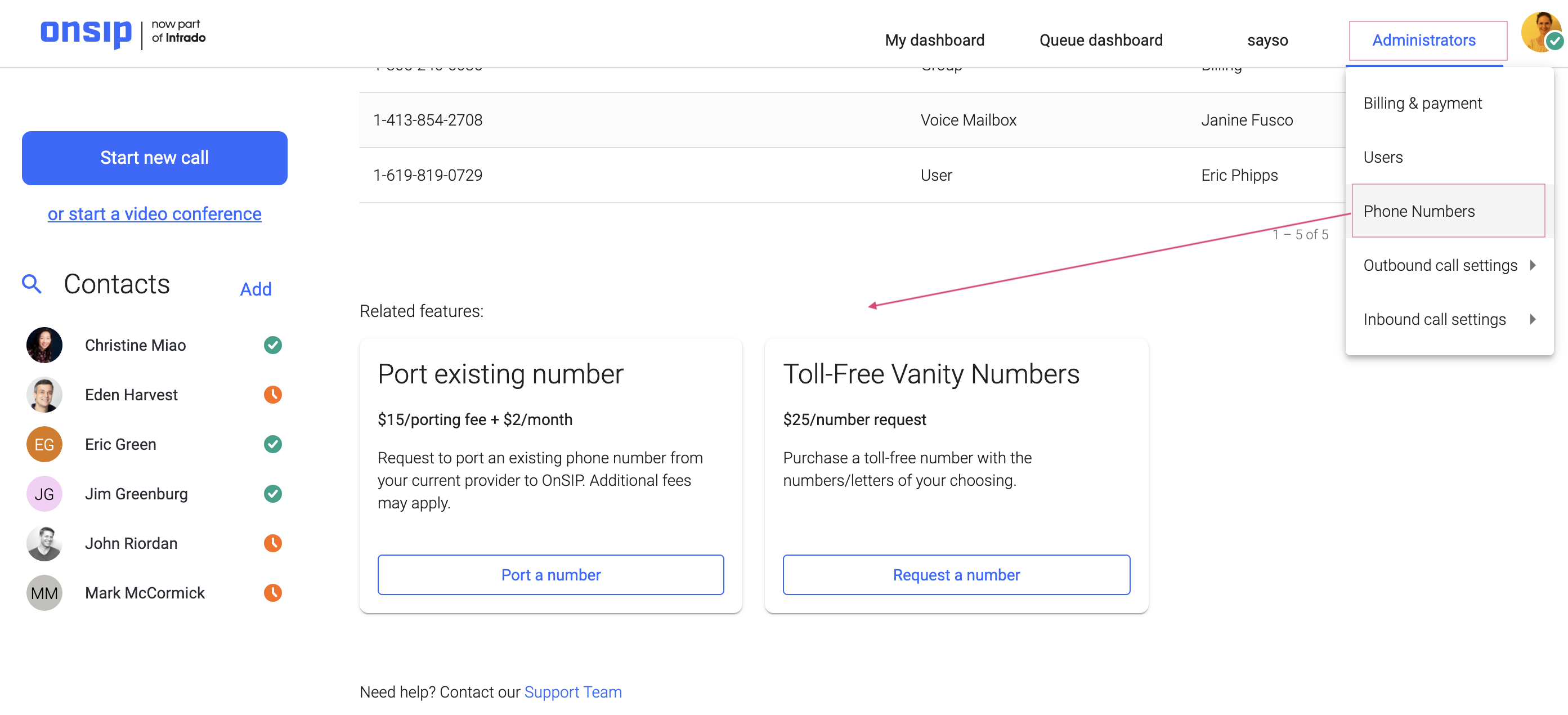The image size is (1568, 715).
Task: Click Eric Green's green check status icon
Action: point(273,444)
